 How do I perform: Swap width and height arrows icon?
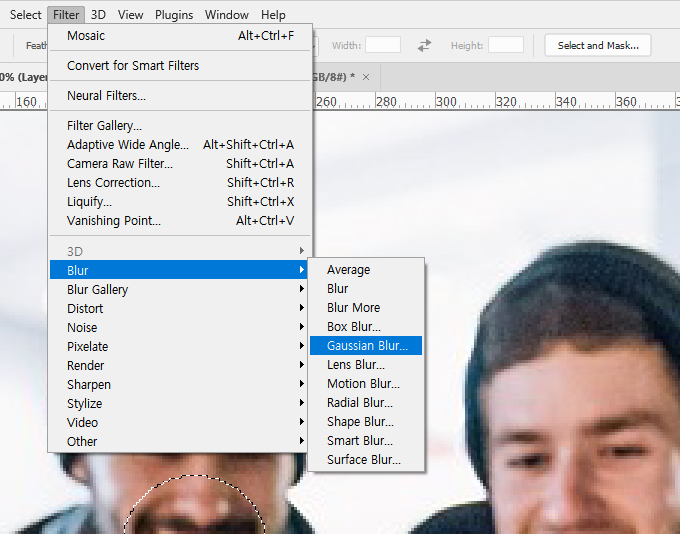(425, 46)
